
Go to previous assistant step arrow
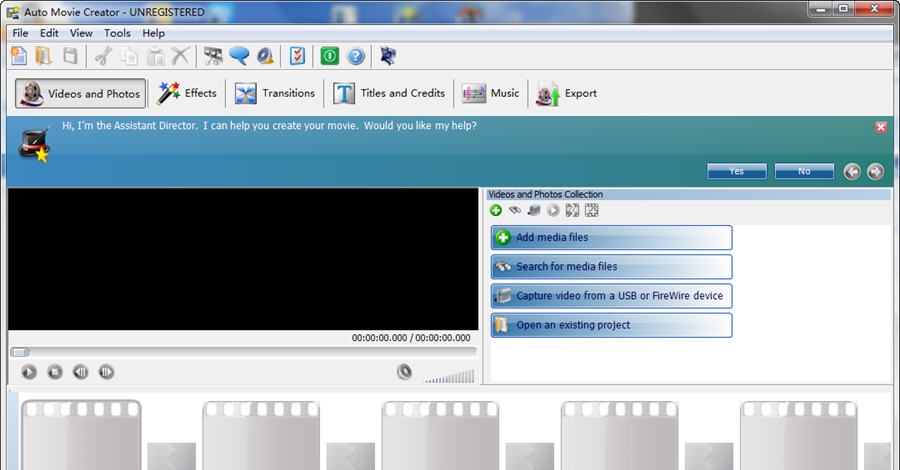[x=852, y=171]
